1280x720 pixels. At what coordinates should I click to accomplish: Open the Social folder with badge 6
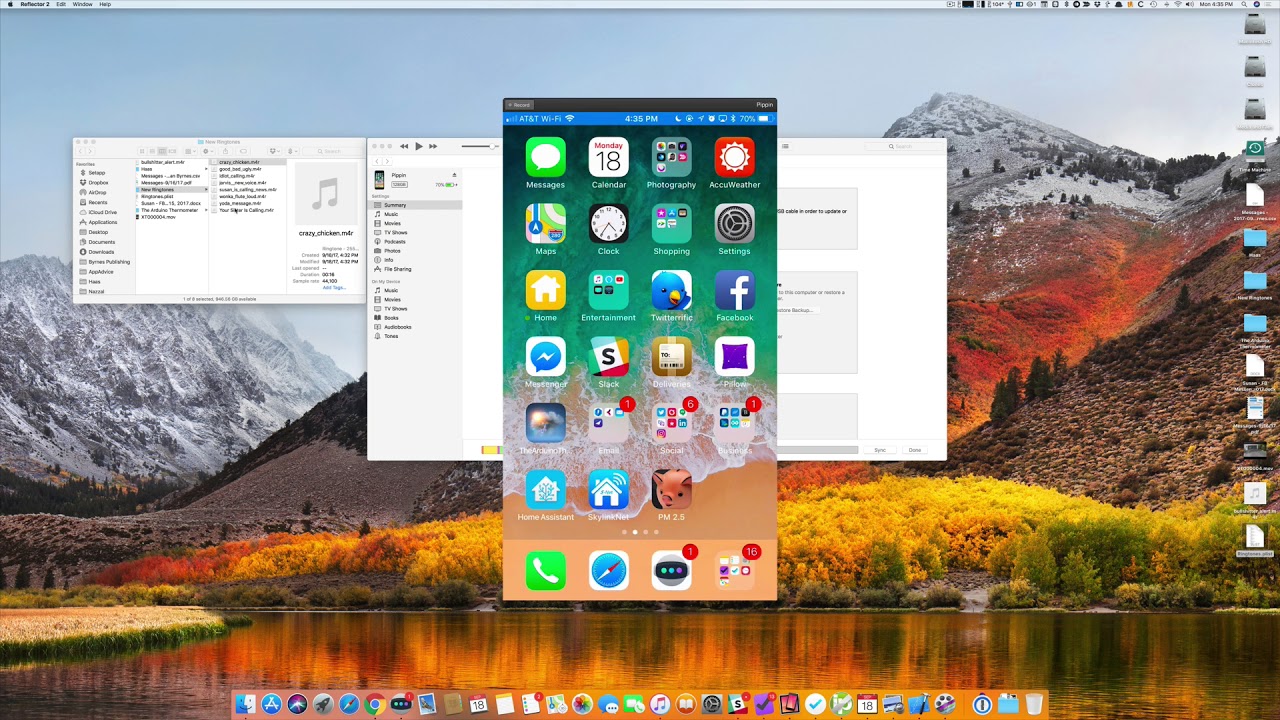[x=671, y=424]
